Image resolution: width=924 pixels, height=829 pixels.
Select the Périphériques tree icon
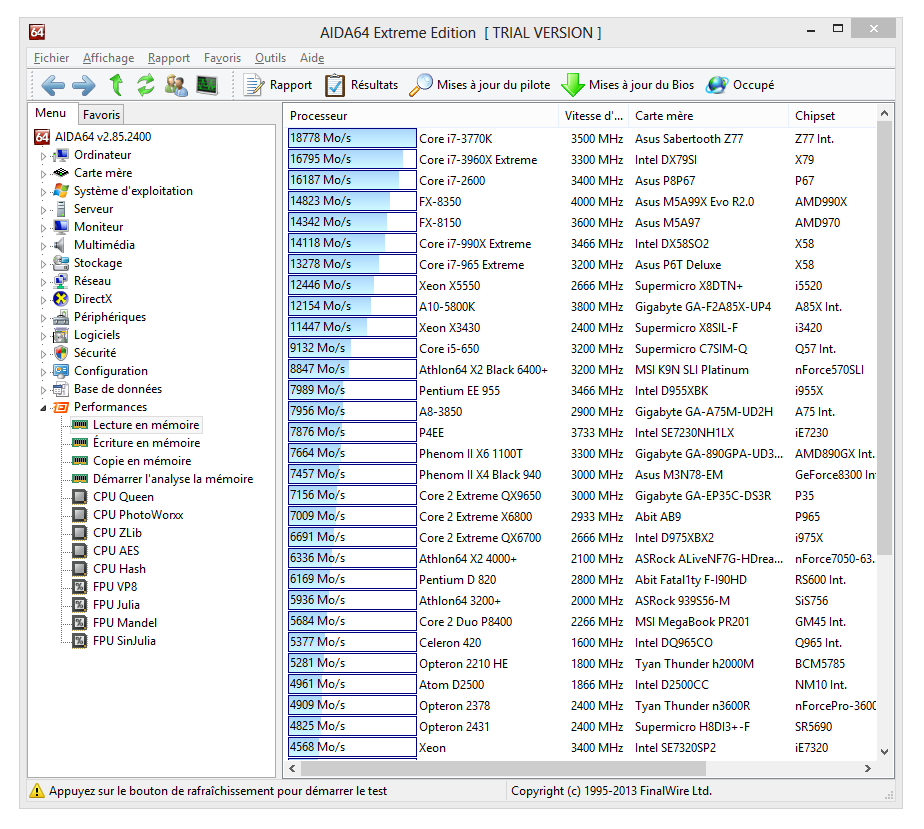point(60,317)
